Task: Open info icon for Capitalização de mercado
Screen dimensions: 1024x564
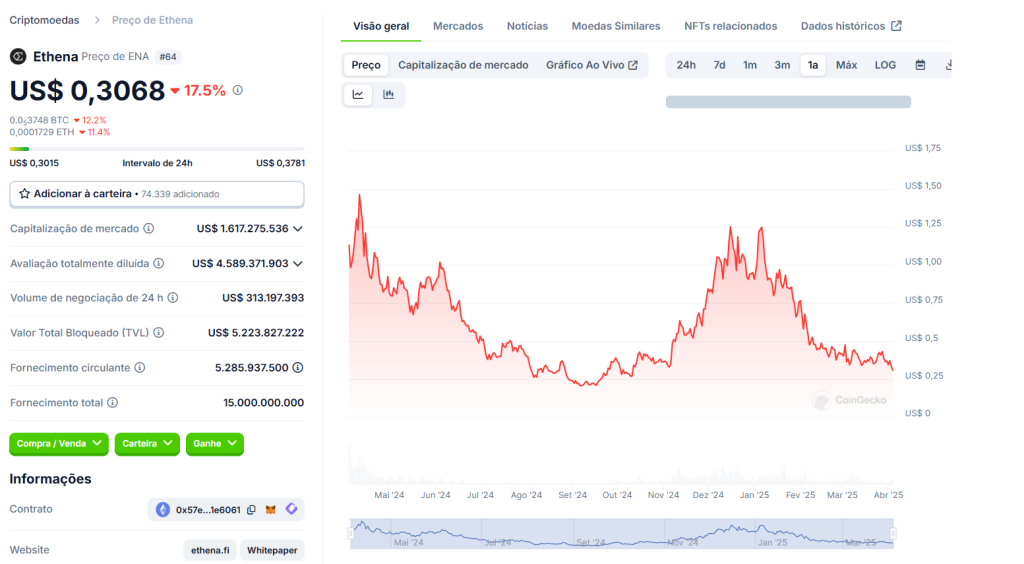Action: click(x=149, y=228)
